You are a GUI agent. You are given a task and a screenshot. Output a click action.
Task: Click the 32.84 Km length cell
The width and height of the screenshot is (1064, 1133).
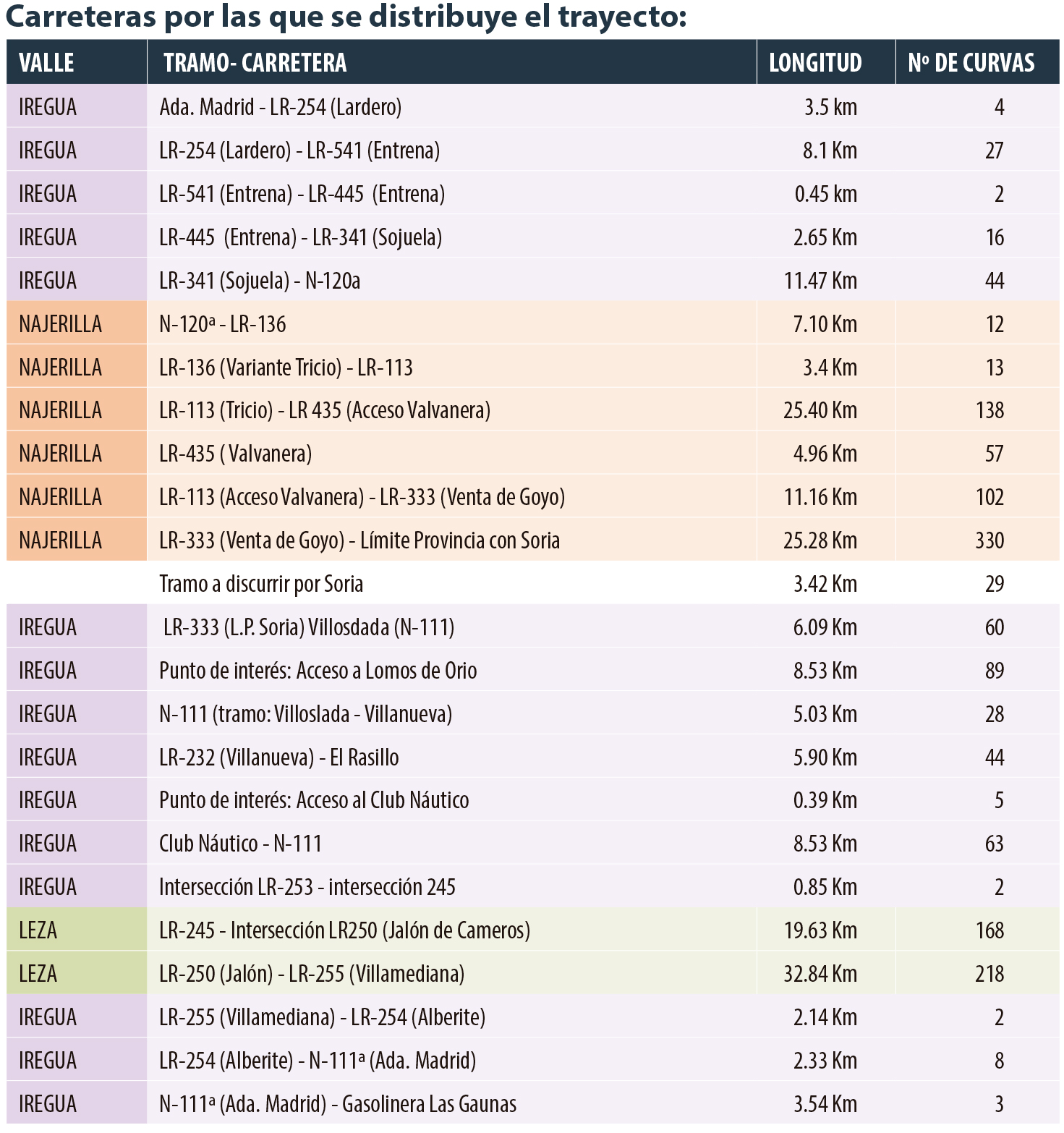820,974
